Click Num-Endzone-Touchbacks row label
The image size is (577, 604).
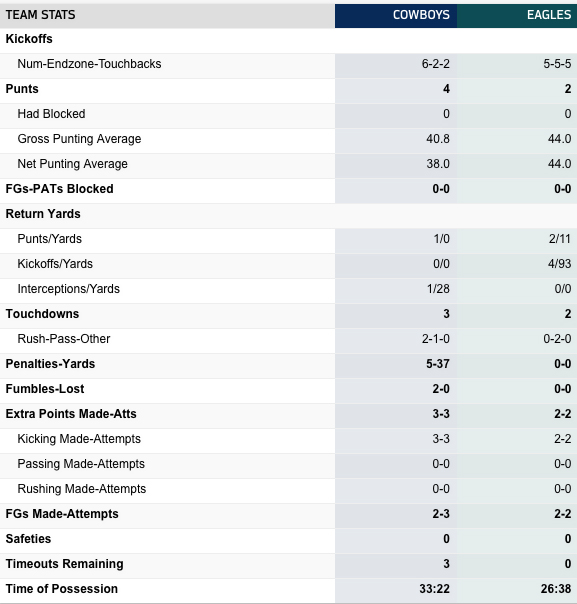pos(89,64)
